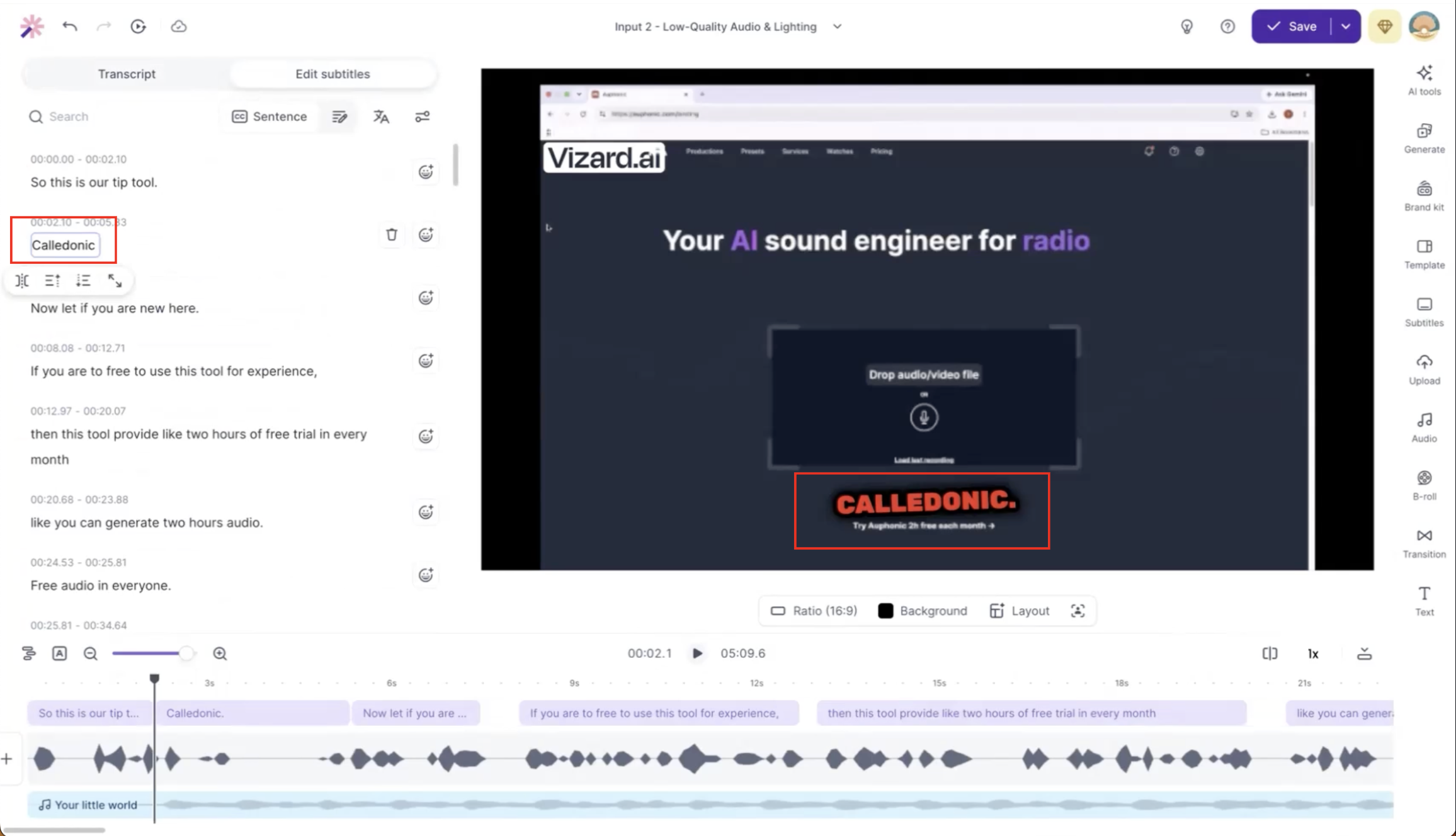Click the expand arrows icon in floating toolbar
Image resolution: width=1456 pixels, height=836 pixels.
(115, 281)
